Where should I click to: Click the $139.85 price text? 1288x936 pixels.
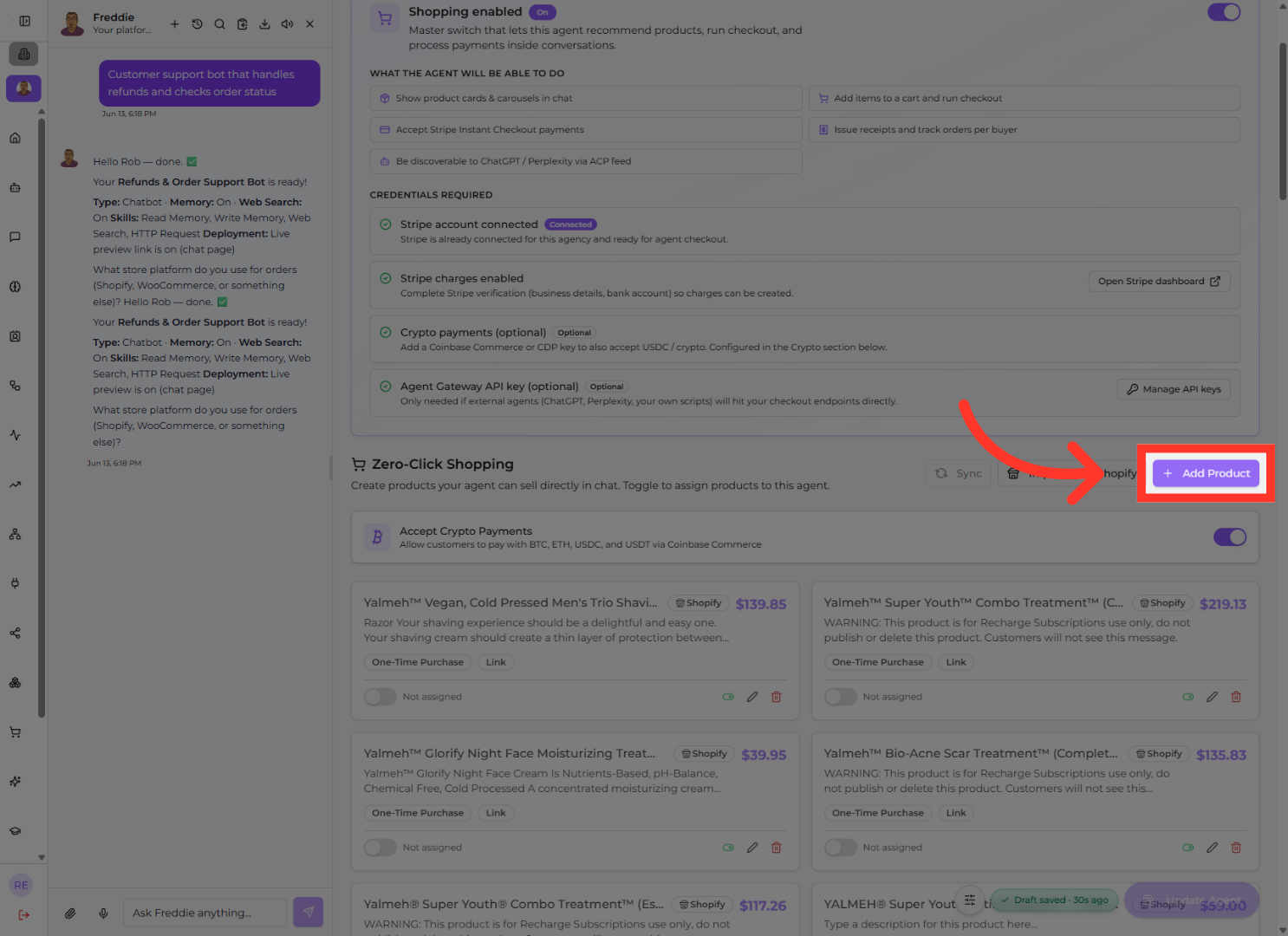(761, 604)
